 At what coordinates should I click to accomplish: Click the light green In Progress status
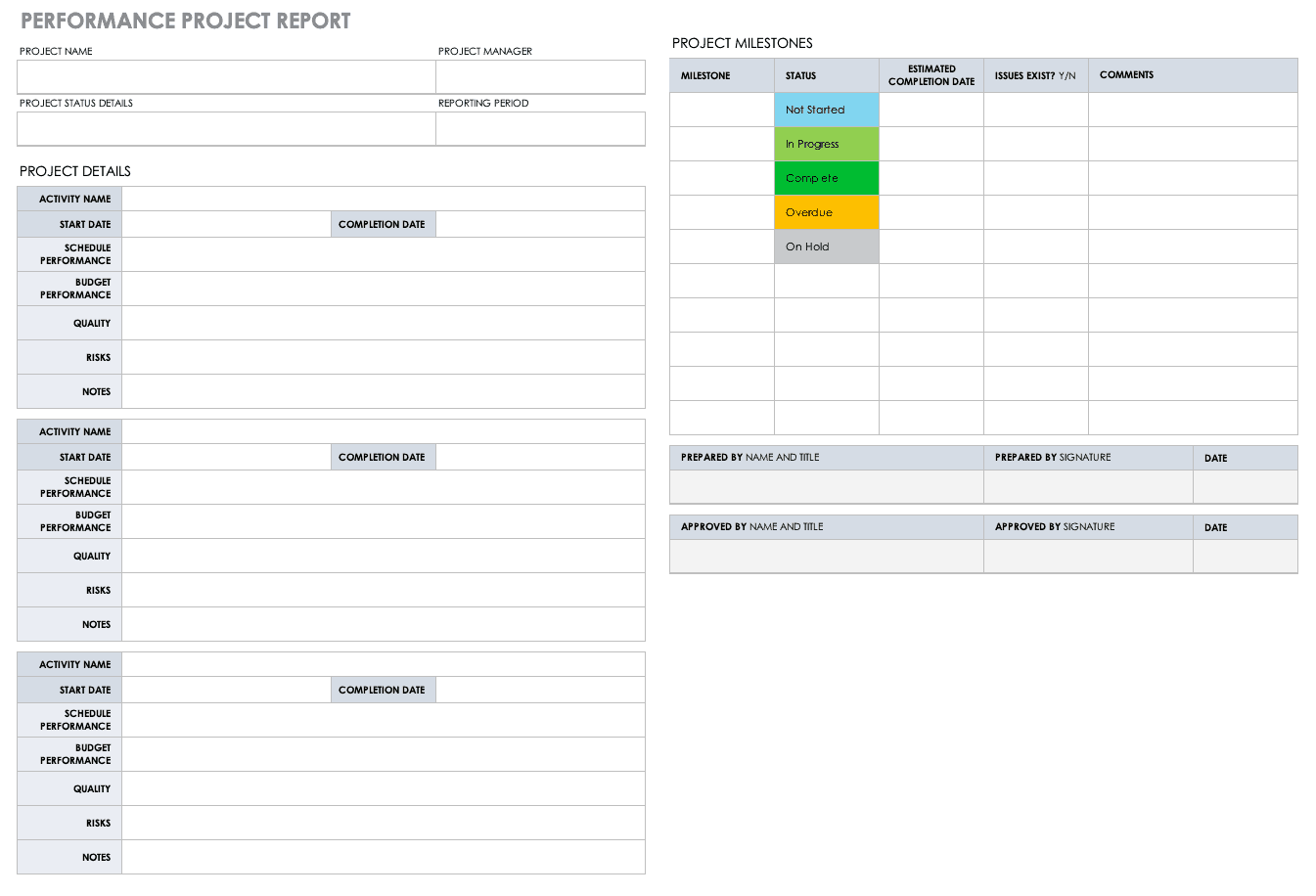point(826,144)
